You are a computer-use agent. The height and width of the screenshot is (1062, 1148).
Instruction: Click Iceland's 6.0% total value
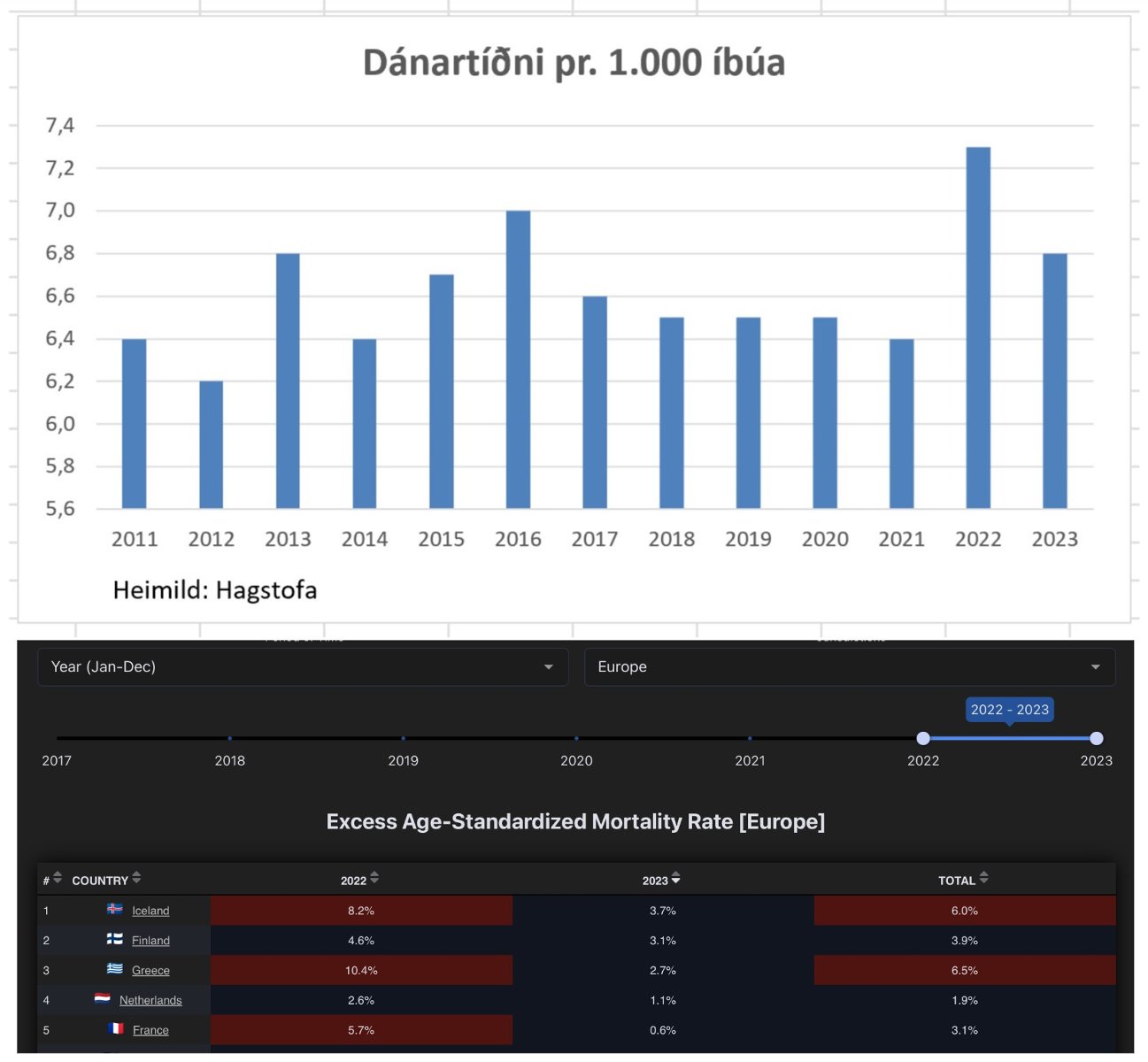pyautogui.click(x=965, y=911)
